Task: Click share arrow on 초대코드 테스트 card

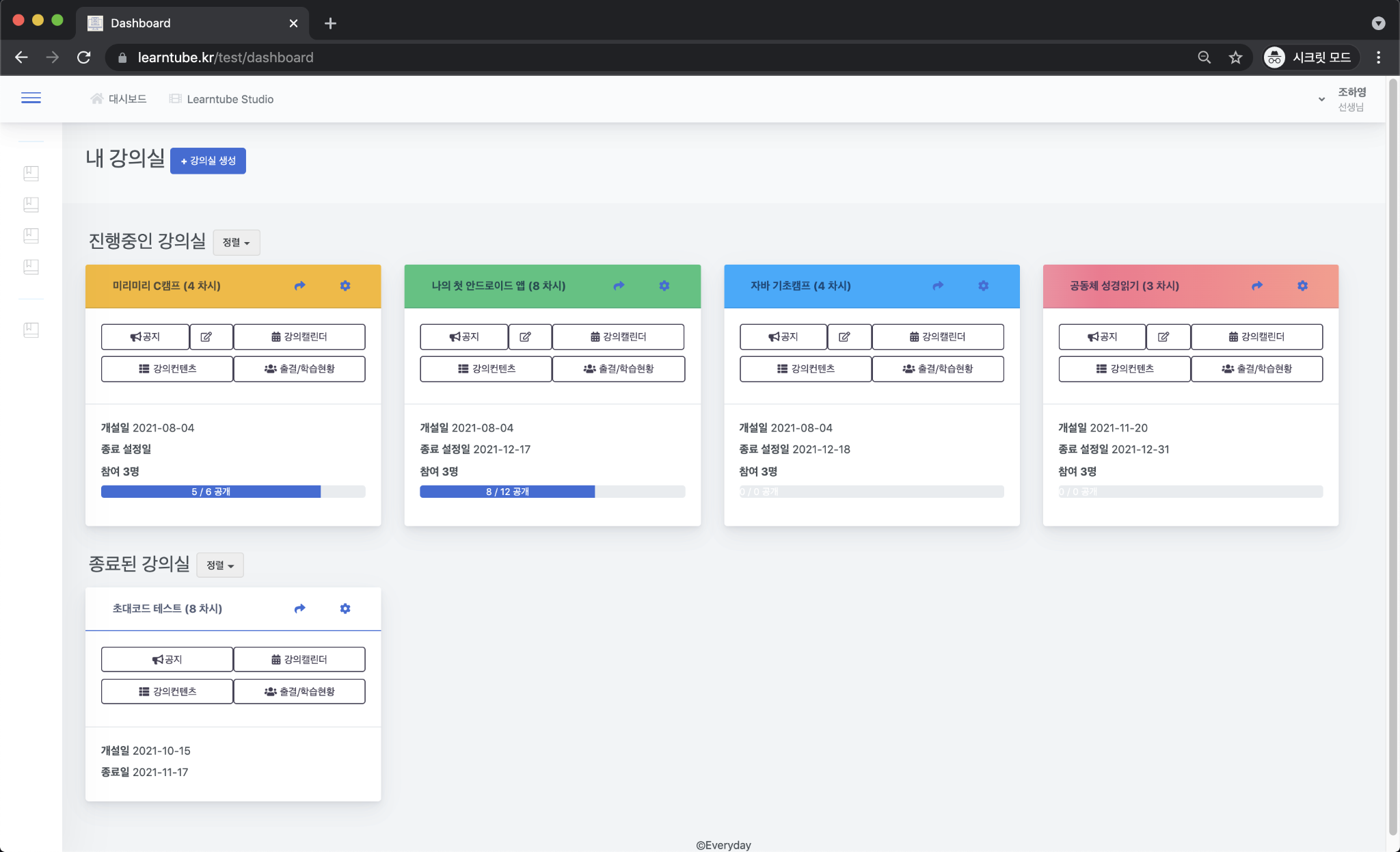Action: coord(299,609)
